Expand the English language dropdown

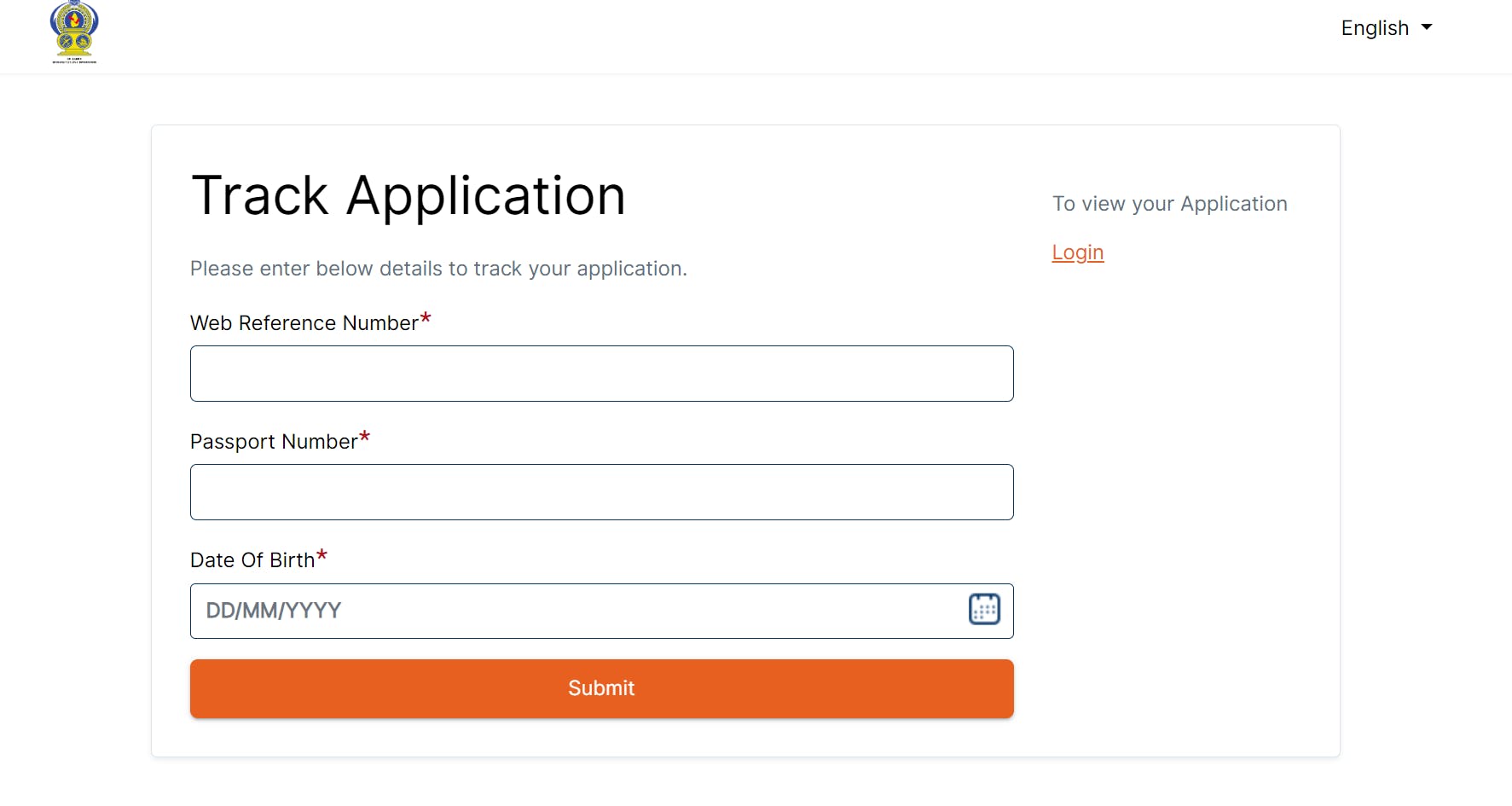click(x=1386, y=28)
